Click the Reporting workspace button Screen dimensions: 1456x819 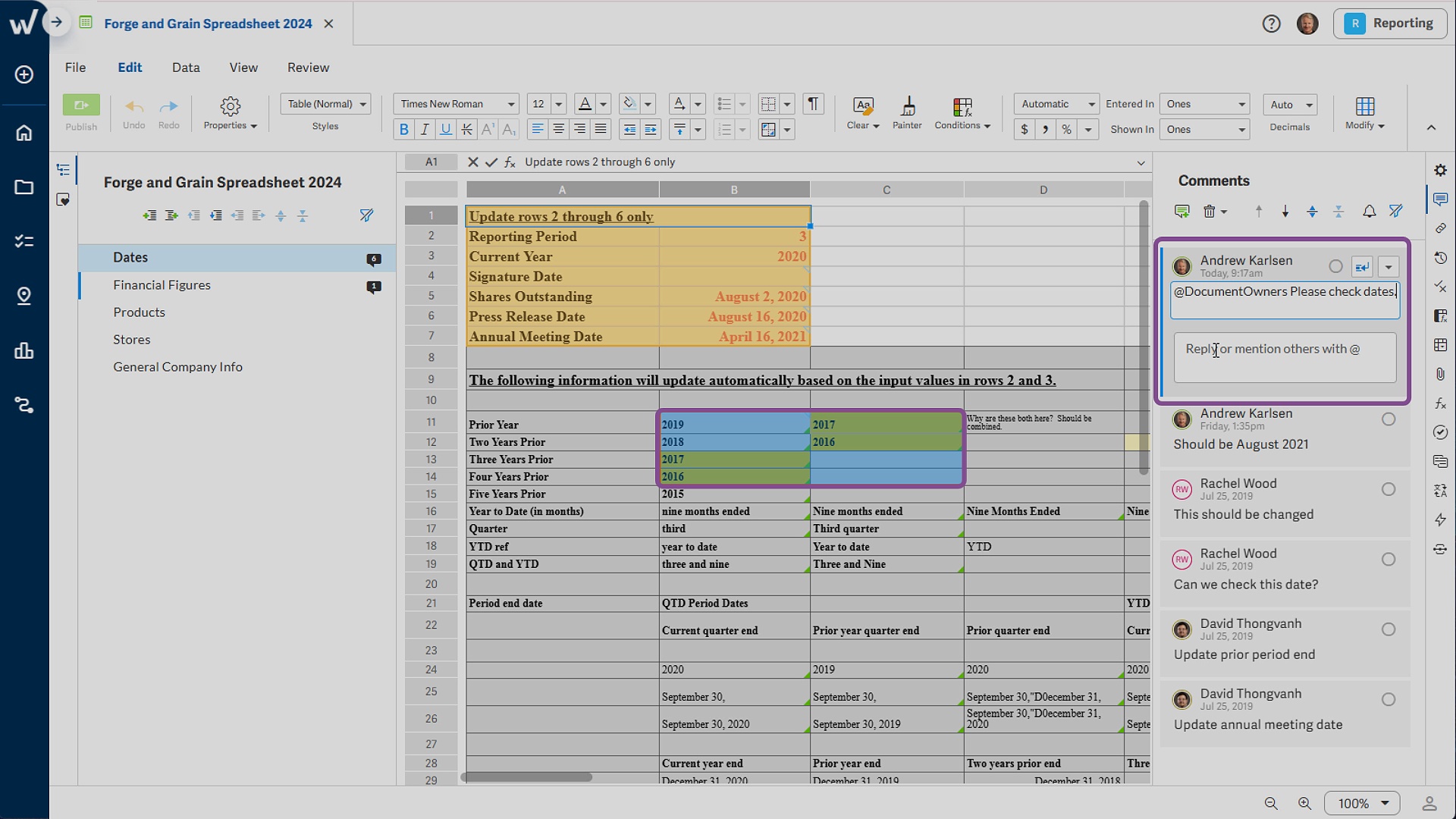click(1389, 24)
